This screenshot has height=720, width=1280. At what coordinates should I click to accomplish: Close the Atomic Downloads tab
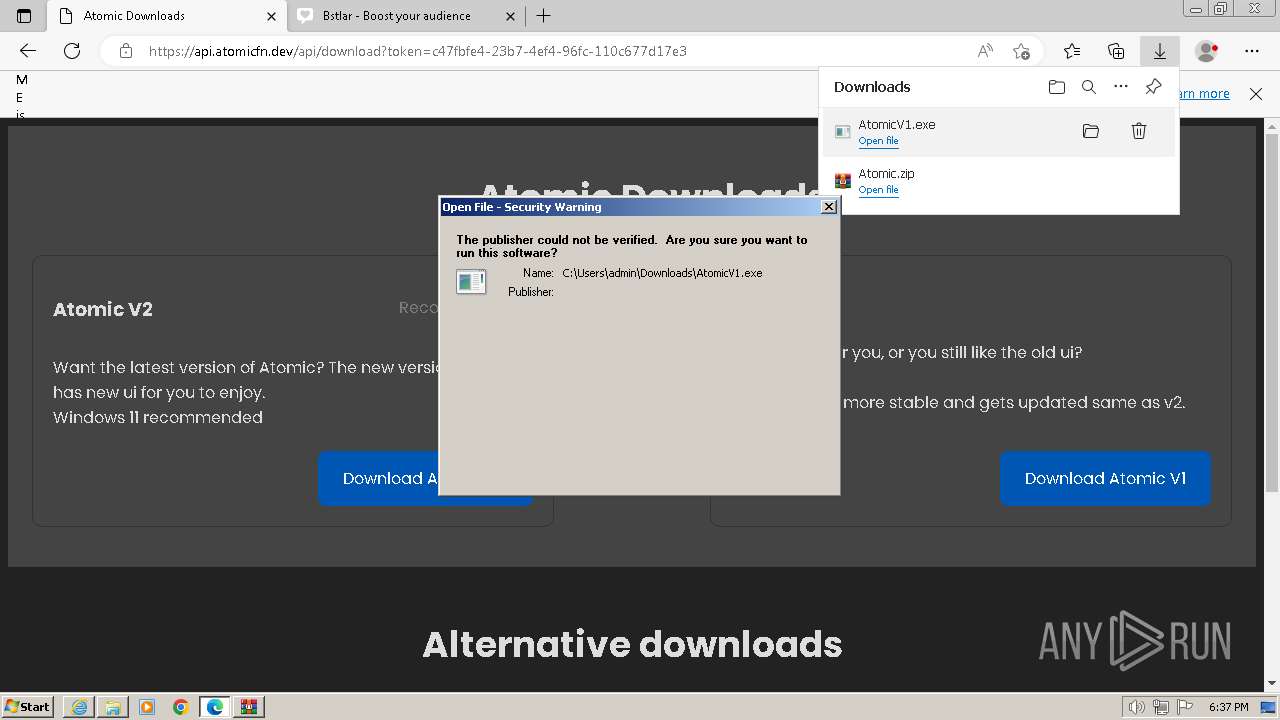pyautogui.click(x=271, y=16)
